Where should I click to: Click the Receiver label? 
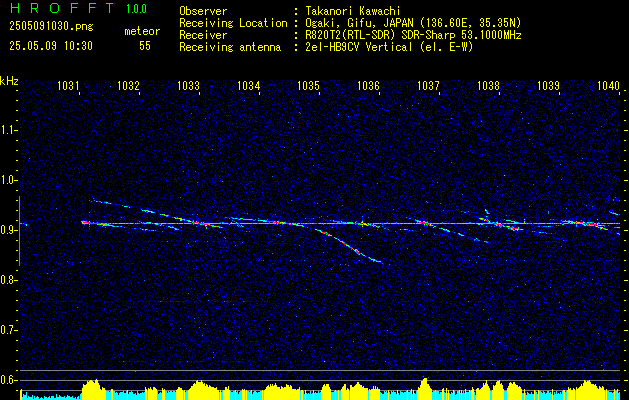tap(203, 35)
